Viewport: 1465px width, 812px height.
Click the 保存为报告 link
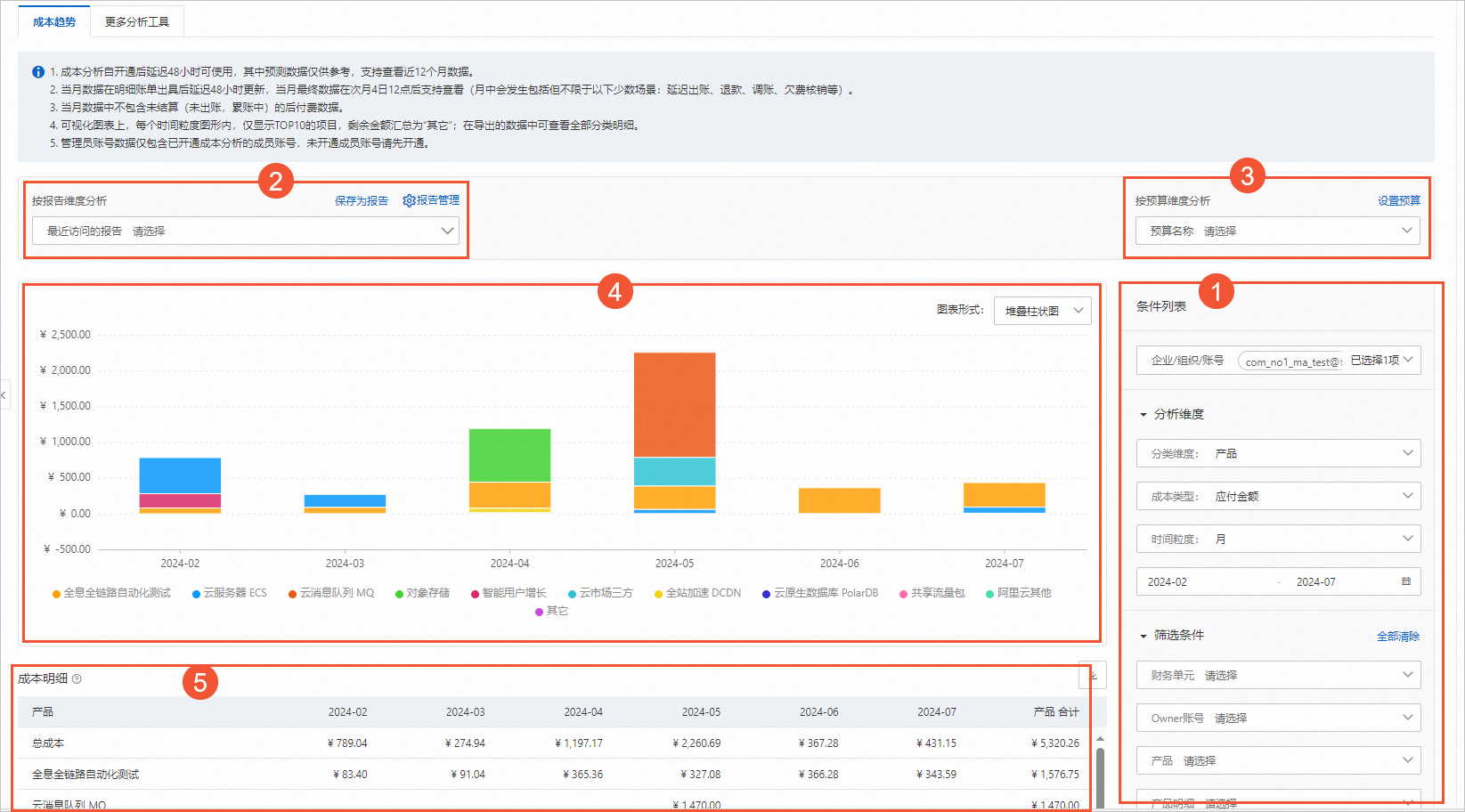tap(362, 201)
